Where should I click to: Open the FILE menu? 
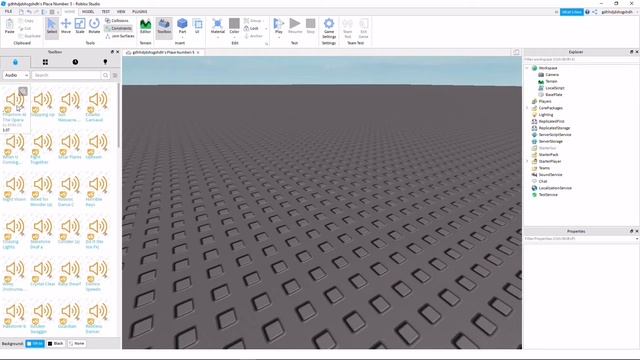point(8,11)
